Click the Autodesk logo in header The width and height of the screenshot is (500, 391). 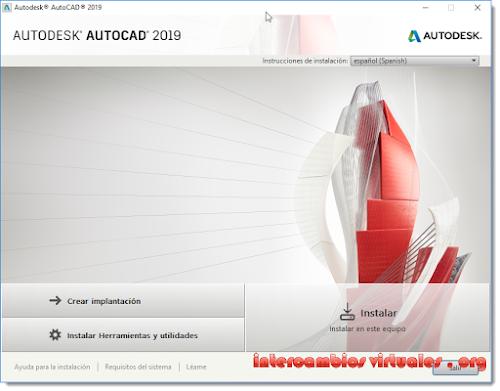[445, 36]
